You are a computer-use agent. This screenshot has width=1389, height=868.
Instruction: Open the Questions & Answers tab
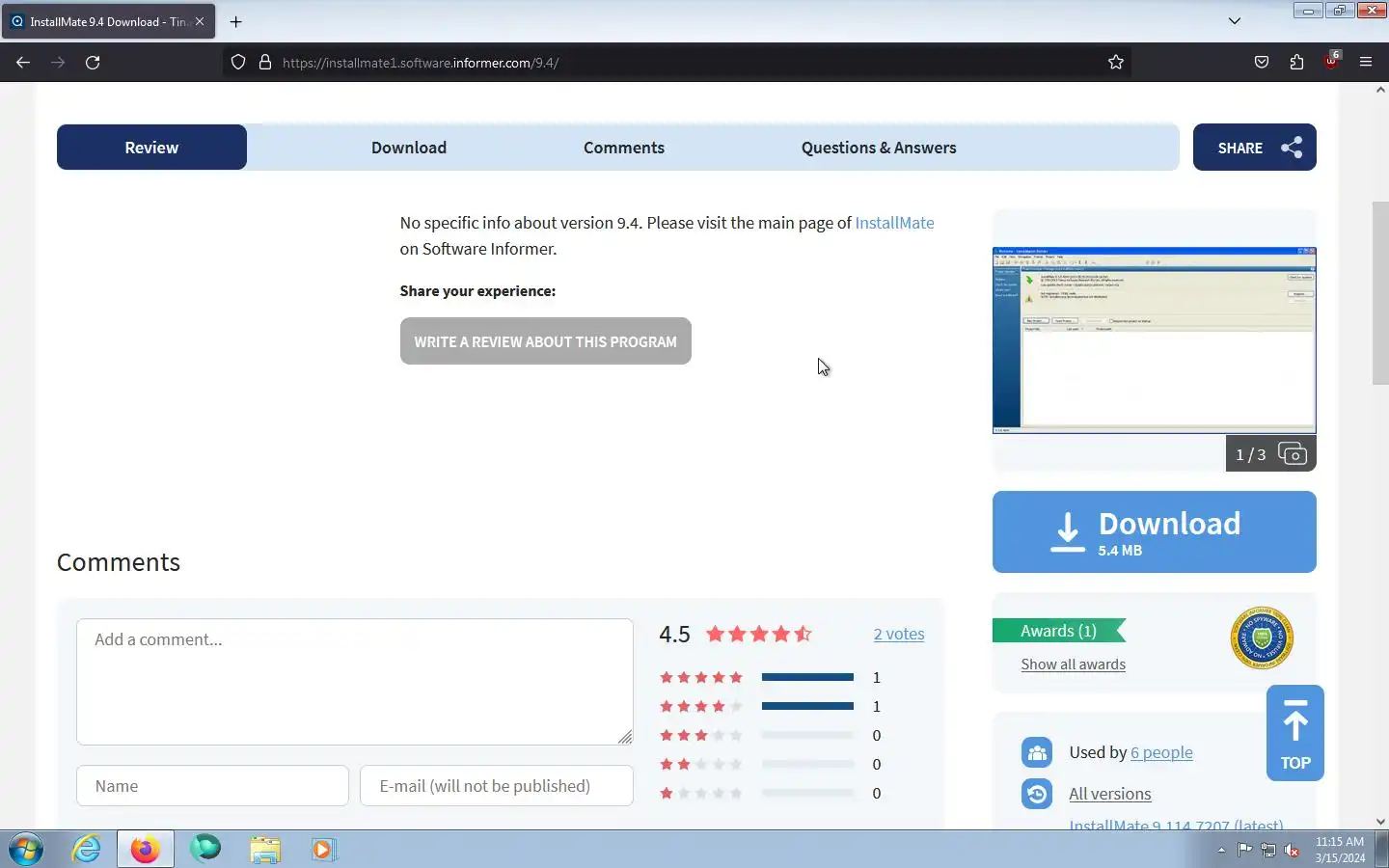point(879,148)
